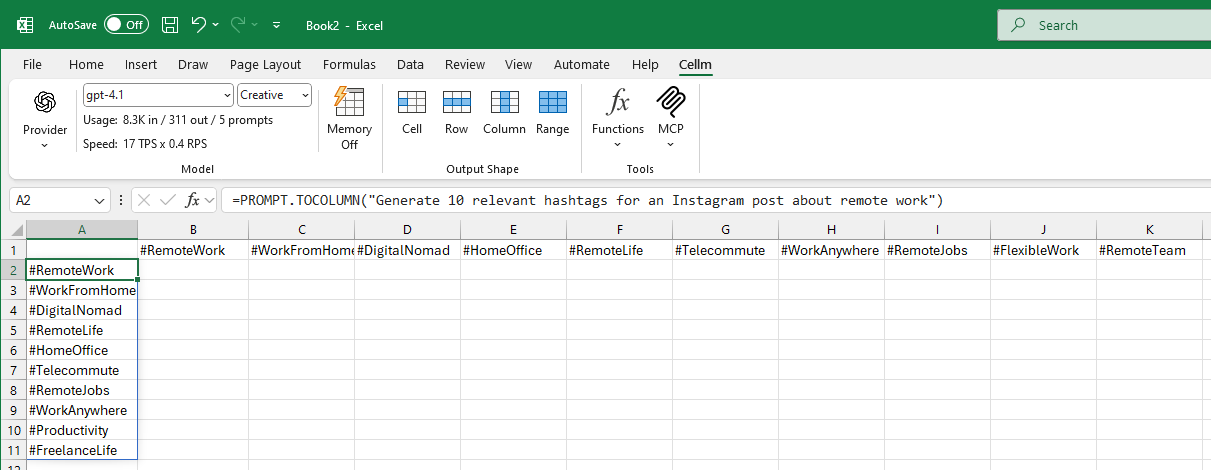Click the Save icon in title bar
This screenshot has width=1211, height=470.
[x=170, y=25]
